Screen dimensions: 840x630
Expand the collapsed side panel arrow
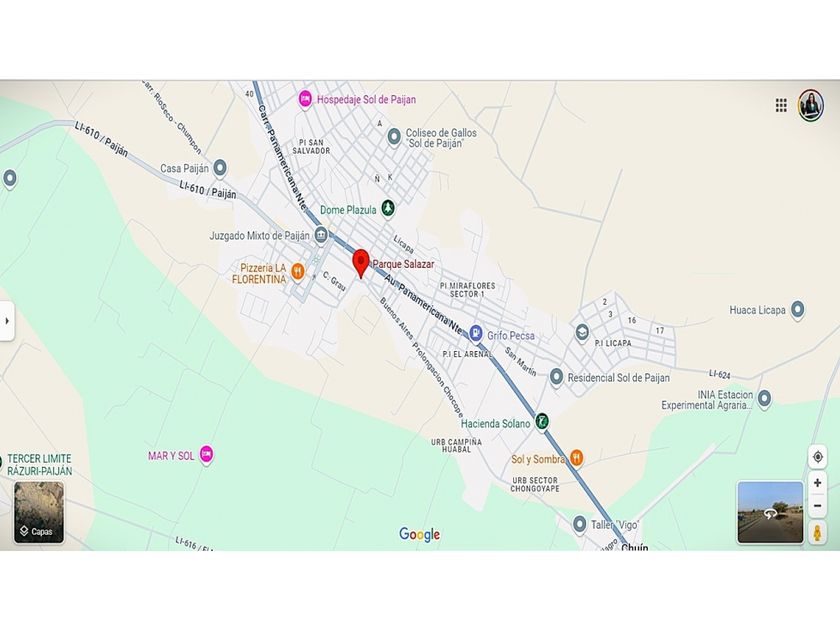(x=7, y=321)
